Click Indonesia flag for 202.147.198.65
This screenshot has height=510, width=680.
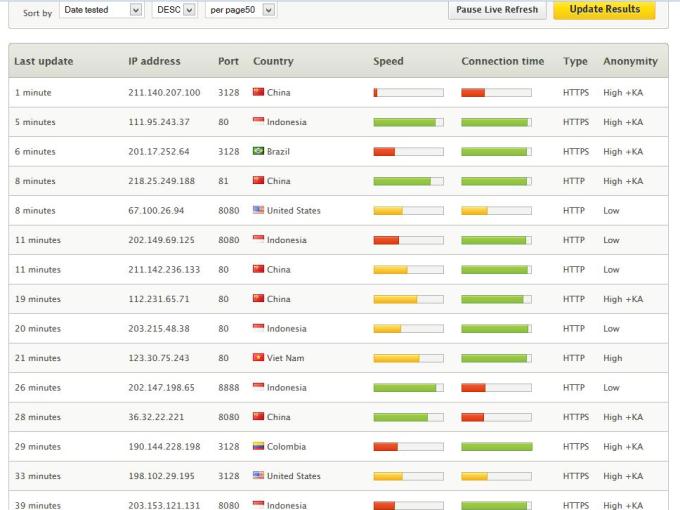tap(258, 386)
